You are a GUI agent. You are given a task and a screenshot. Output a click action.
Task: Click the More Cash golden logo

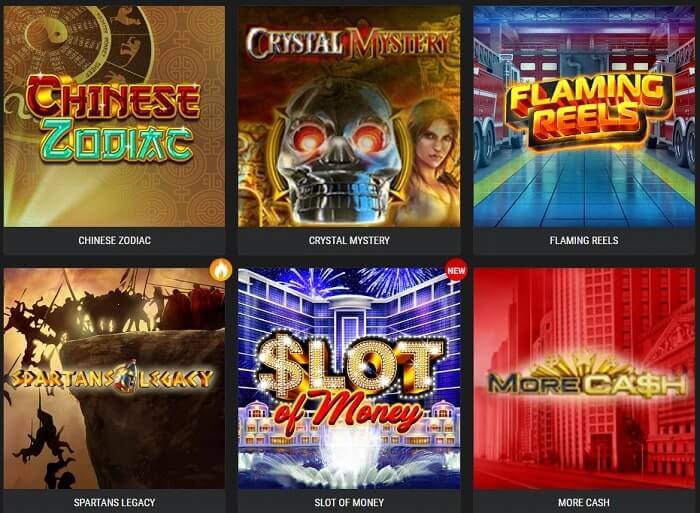(586, 379)
